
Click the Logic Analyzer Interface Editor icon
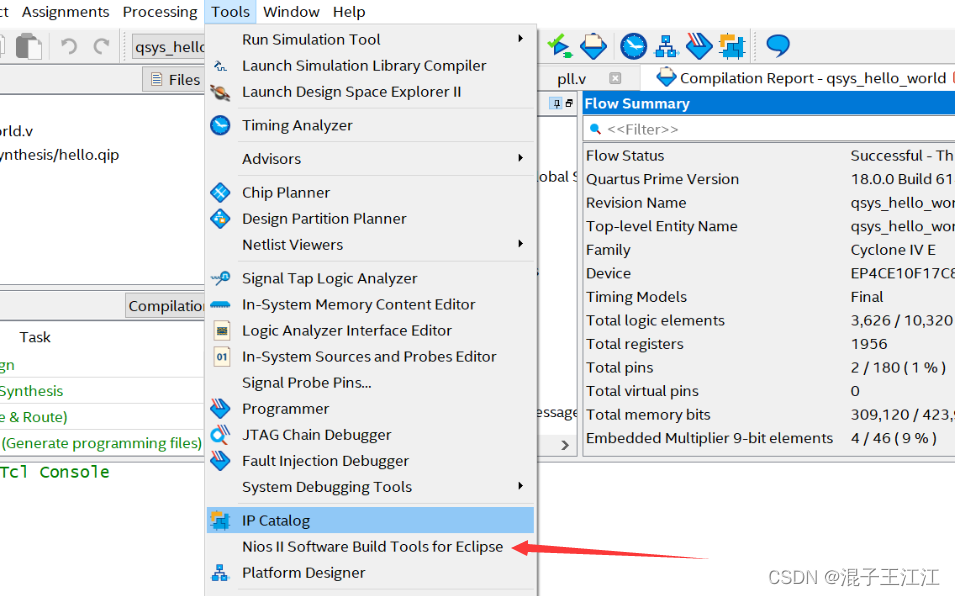pyautogui.click(x=222, y=331)
